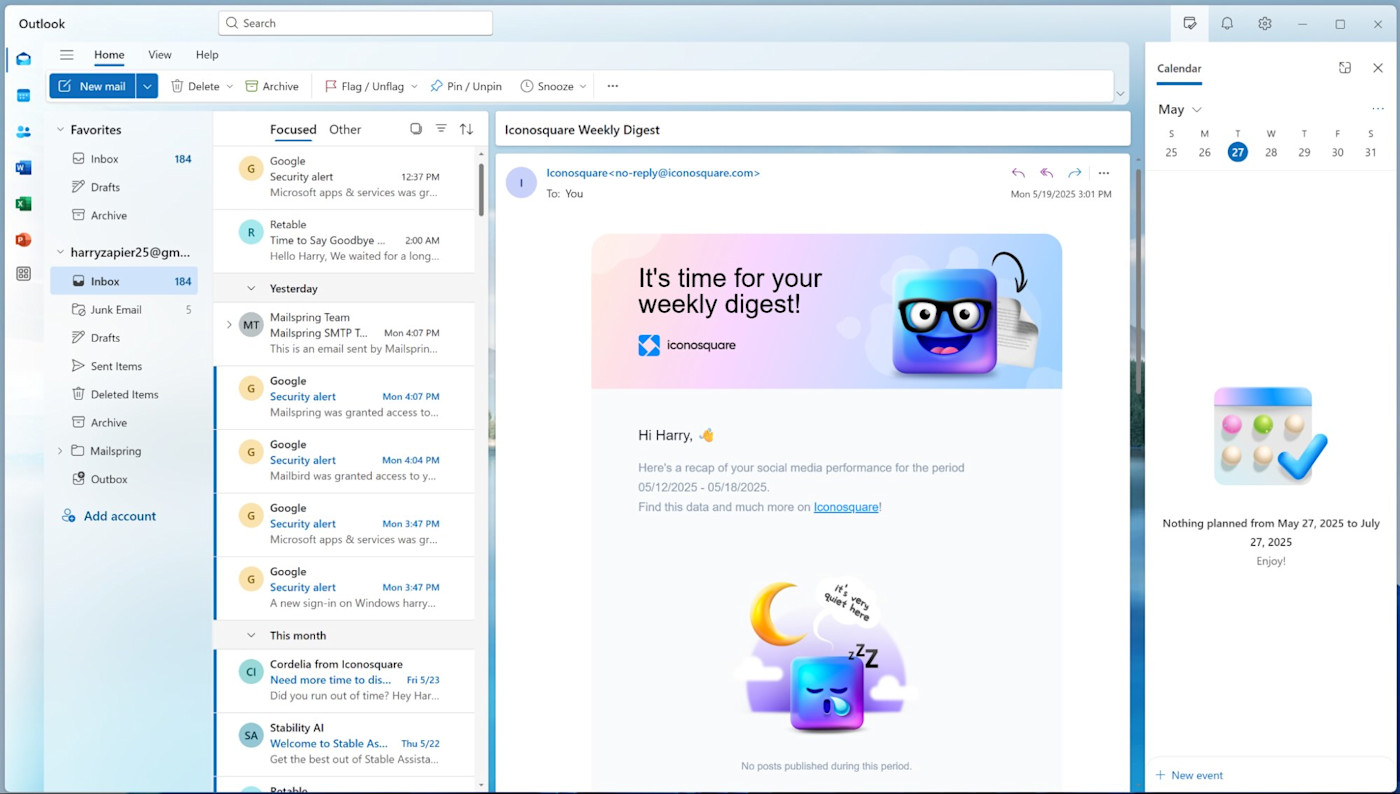Click the Google avatar on 12:37 PM email
The width and height of the screenshot is (1400, 794).
pos(251,168)
